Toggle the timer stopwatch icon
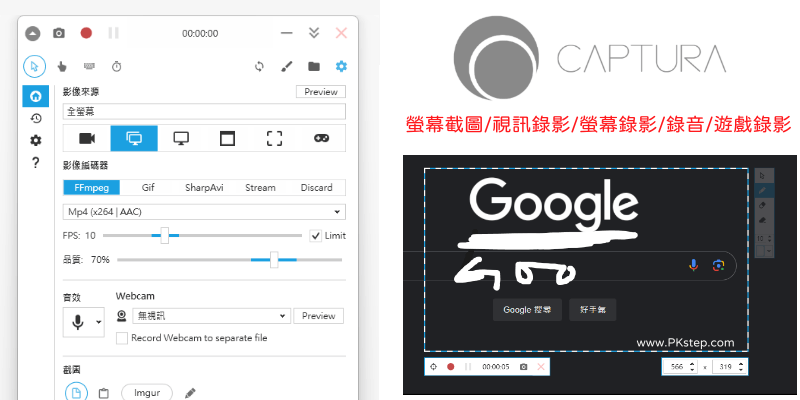Screen dimensions: 800x400 (116, 66)
